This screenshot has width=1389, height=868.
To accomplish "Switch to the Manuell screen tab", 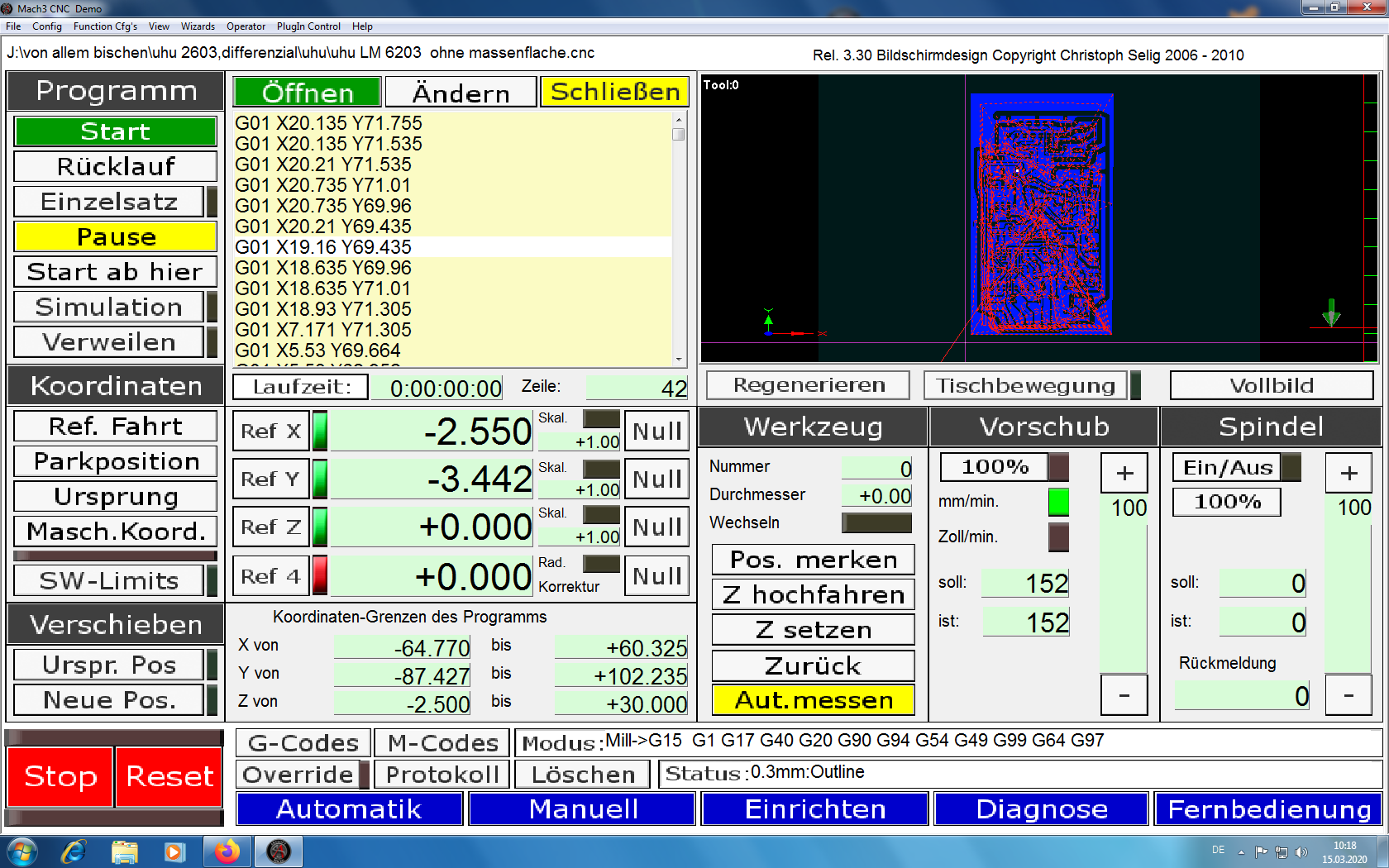I will click(x=583, y=808).
